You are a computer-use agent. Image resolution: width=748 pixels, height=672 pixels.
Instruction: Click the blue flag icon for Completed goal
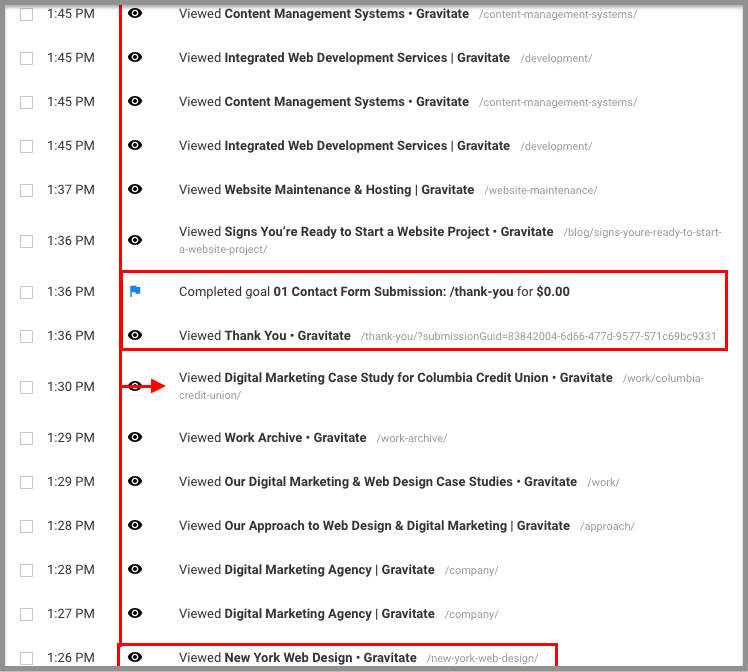pos(135,291)
